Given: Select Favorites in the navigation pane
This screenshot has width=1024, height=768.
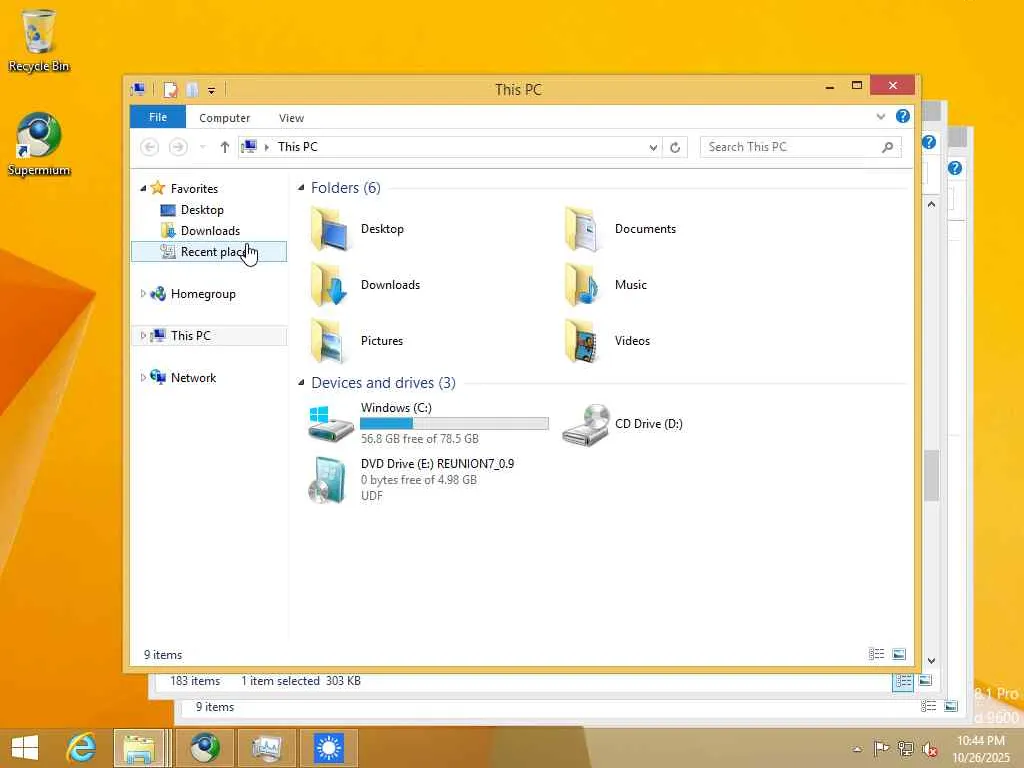Looking at the screenshot, I should [x=195, y=189].
